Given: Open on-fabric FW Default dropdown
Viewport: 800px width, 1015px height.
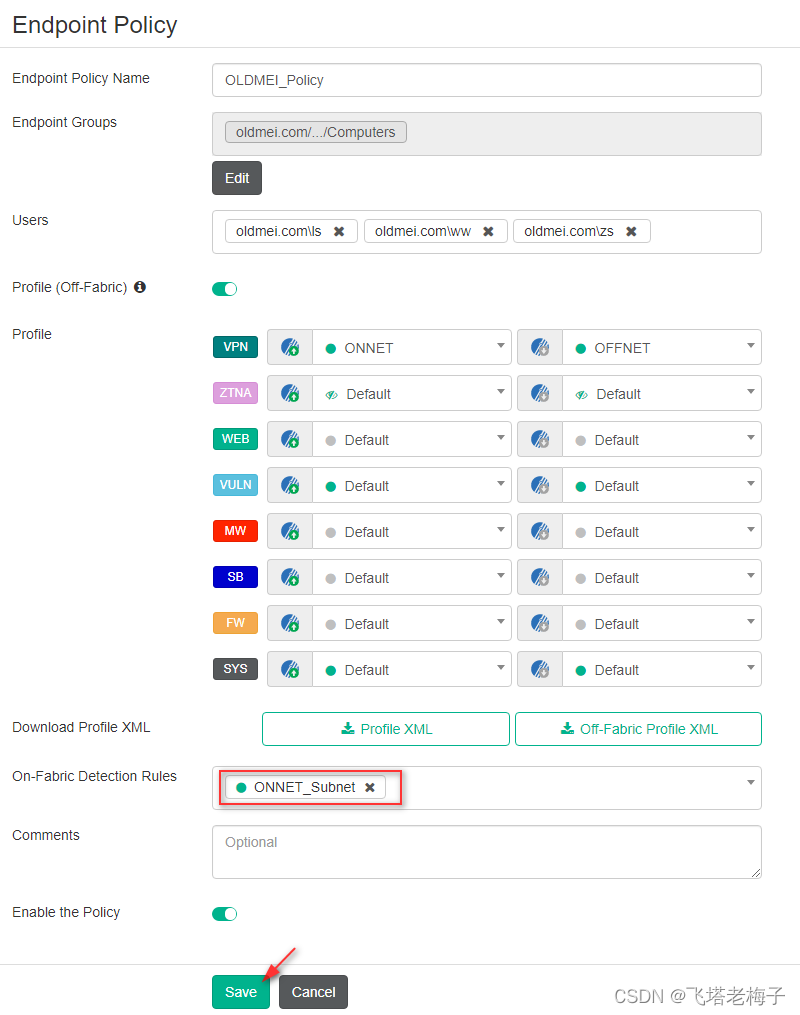Looking at the screenshot, I should pos(412,623).
